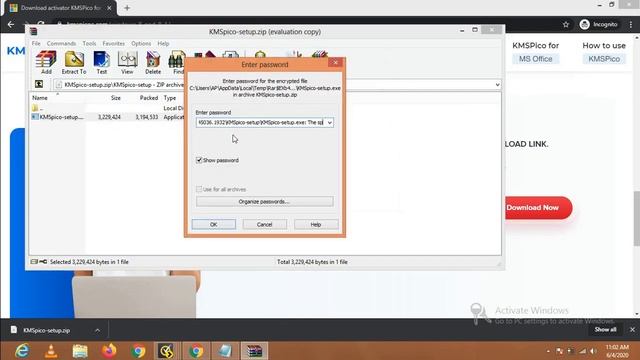This screenshot has height=360, width=640.
Task: Close the Download activator KMSPico tab
Action: click(x=109, y=8)
